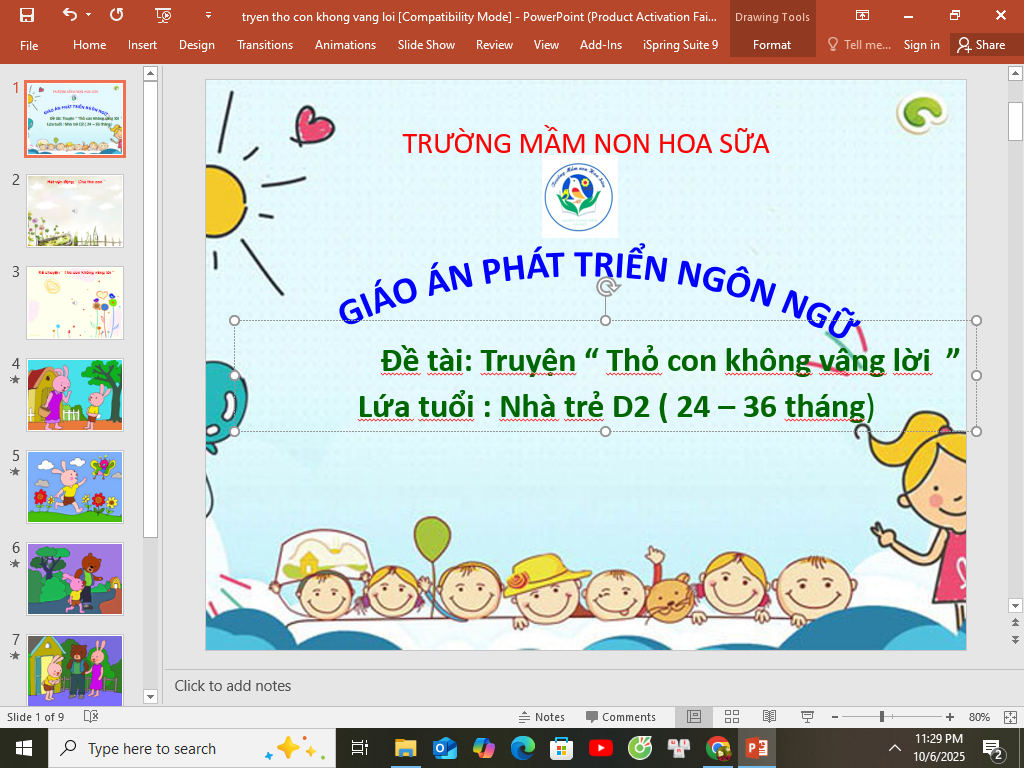The height and width of the screenshot is (768, 1024).
Task: Click the Save icon in the title bar
Action: (27, 15)
